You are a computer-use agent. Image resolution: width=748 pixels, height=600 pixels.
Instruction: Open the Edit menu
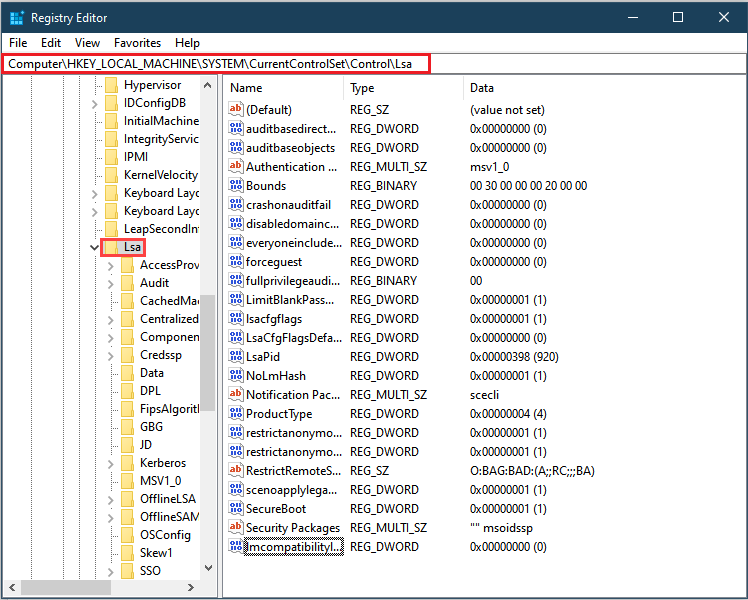point(51,43)
